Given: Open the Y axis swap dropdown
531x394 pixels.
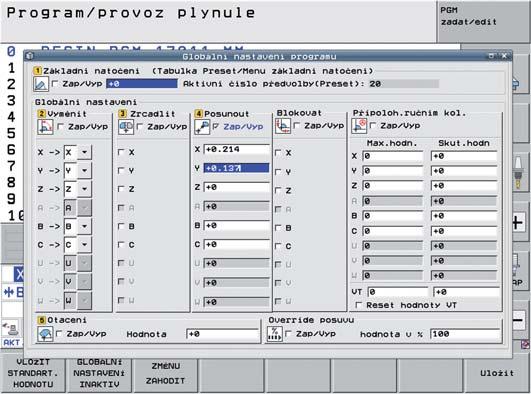Looking at the screenshot, I should [84, 170].
